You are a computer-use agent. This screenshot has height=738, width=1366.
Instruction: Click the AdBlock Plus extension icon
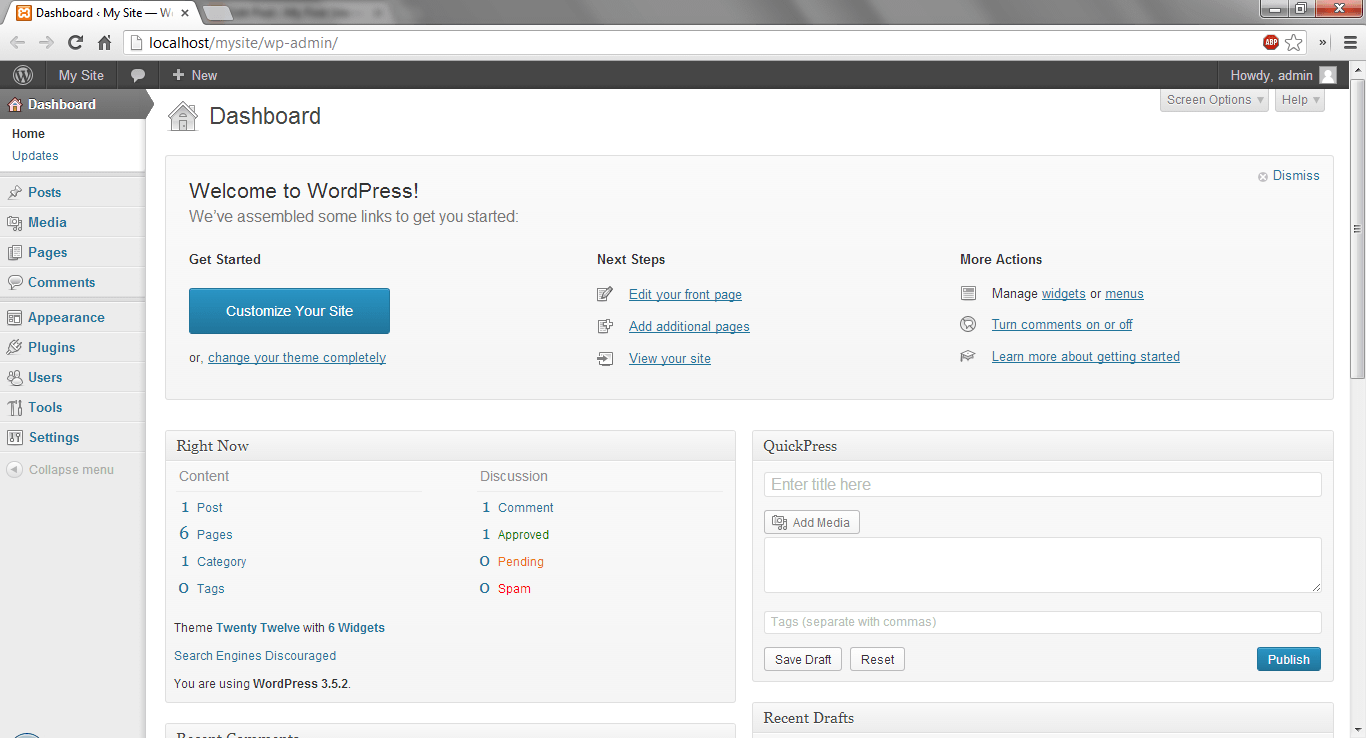1271,42
